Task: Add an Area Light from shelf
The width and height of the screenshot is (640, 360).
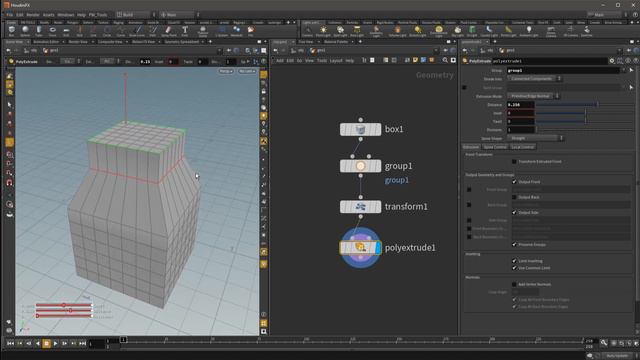Action: coord(357,31)
